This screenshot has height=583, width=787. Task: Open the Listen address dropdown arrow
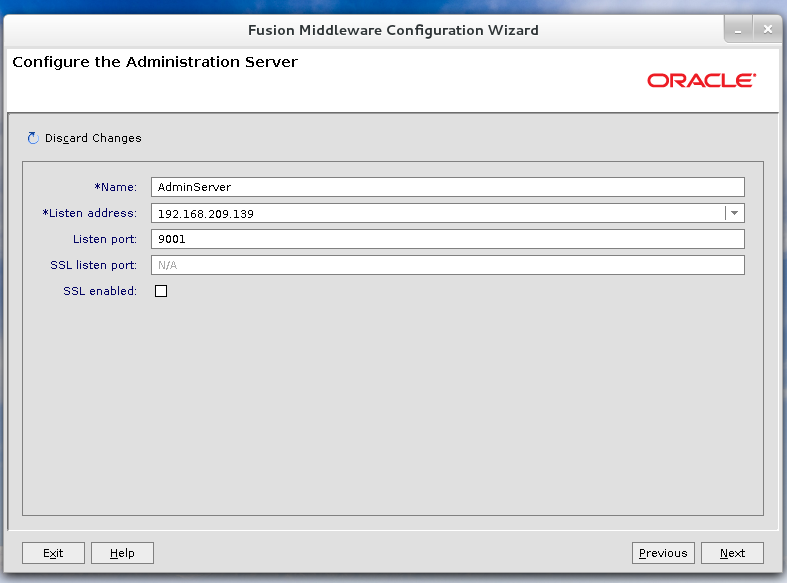(734, 213)
